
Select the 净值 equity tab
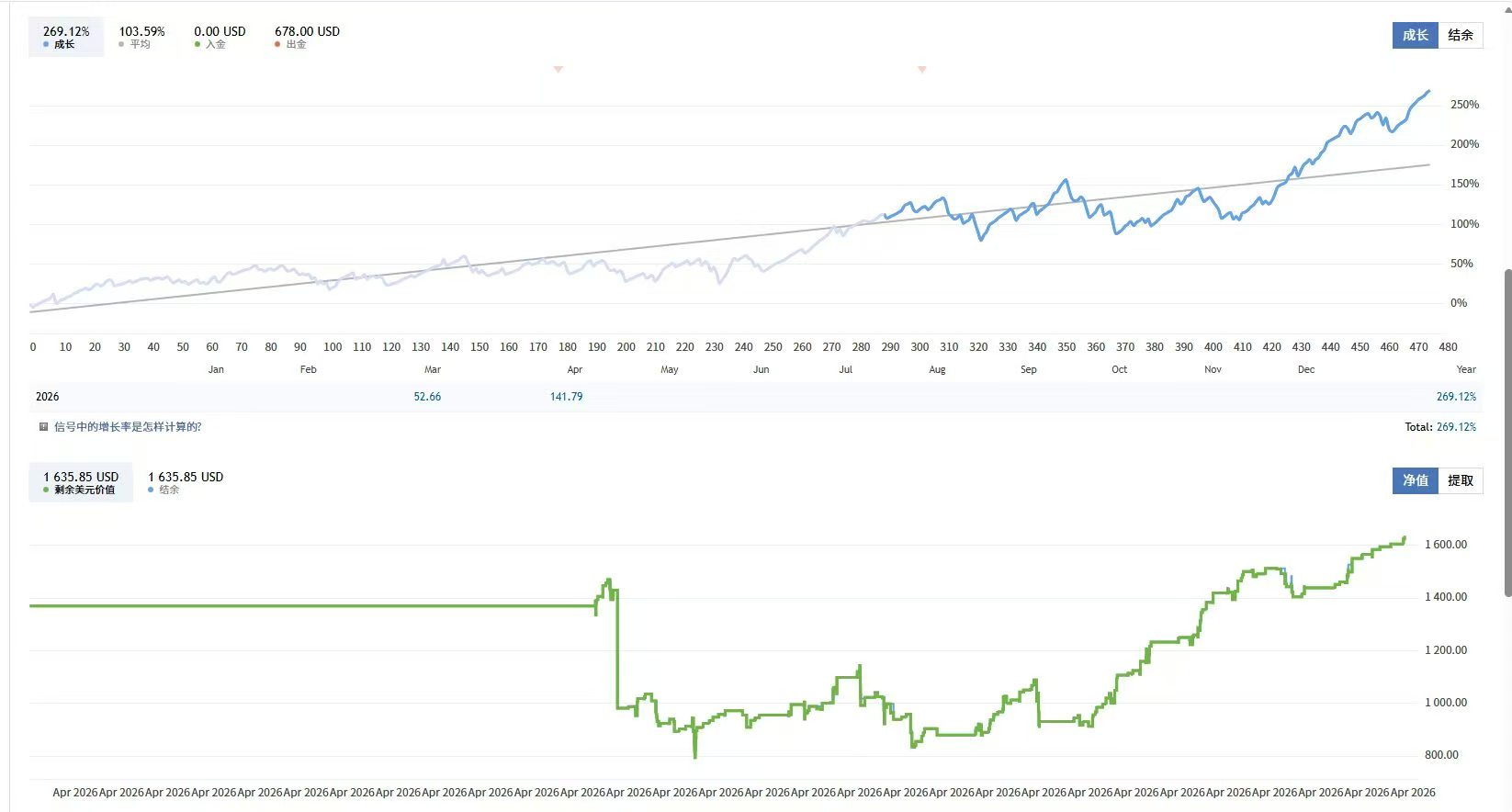1415,480
